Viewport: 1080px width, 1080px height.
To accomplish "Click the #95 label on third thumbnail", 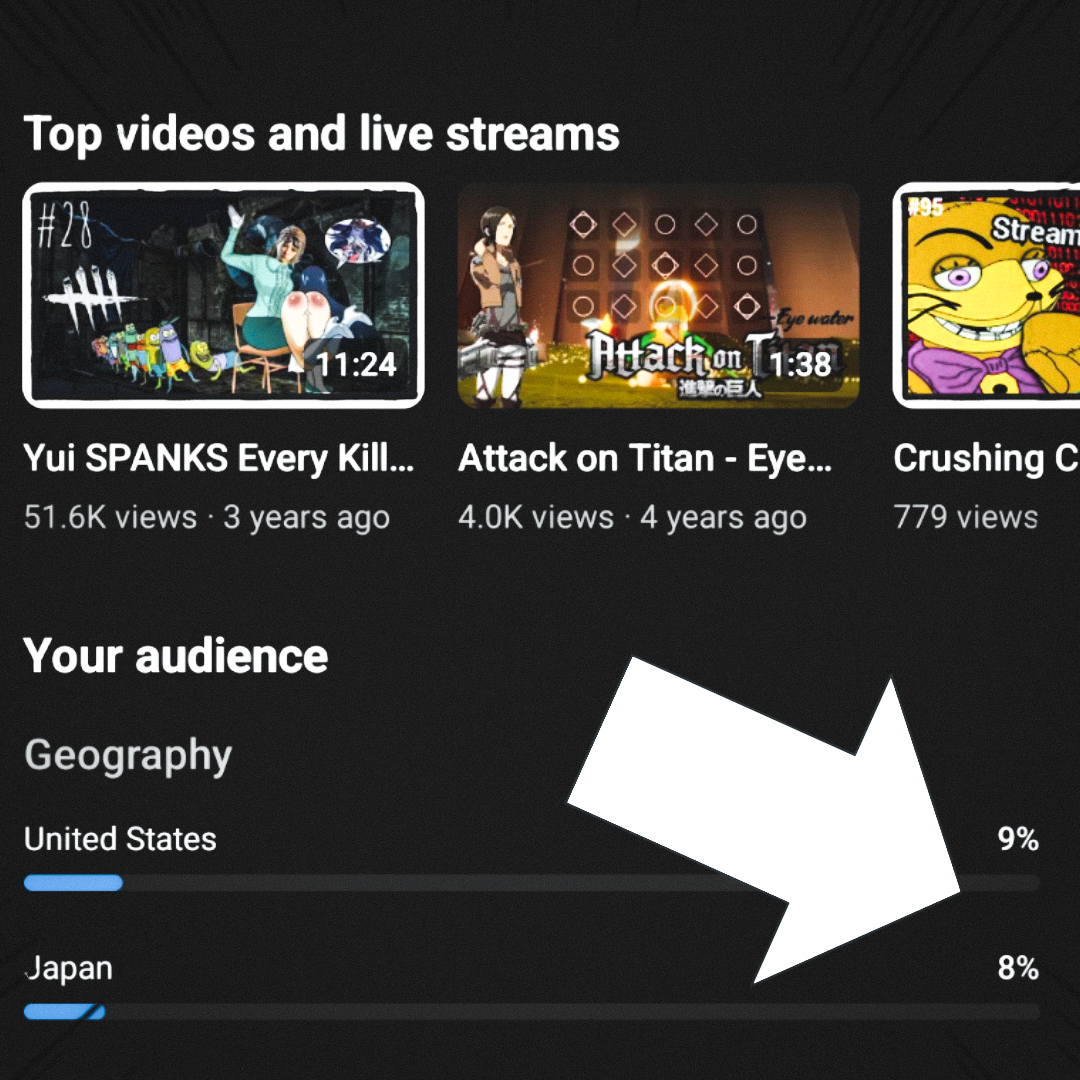I will point(925,206).
